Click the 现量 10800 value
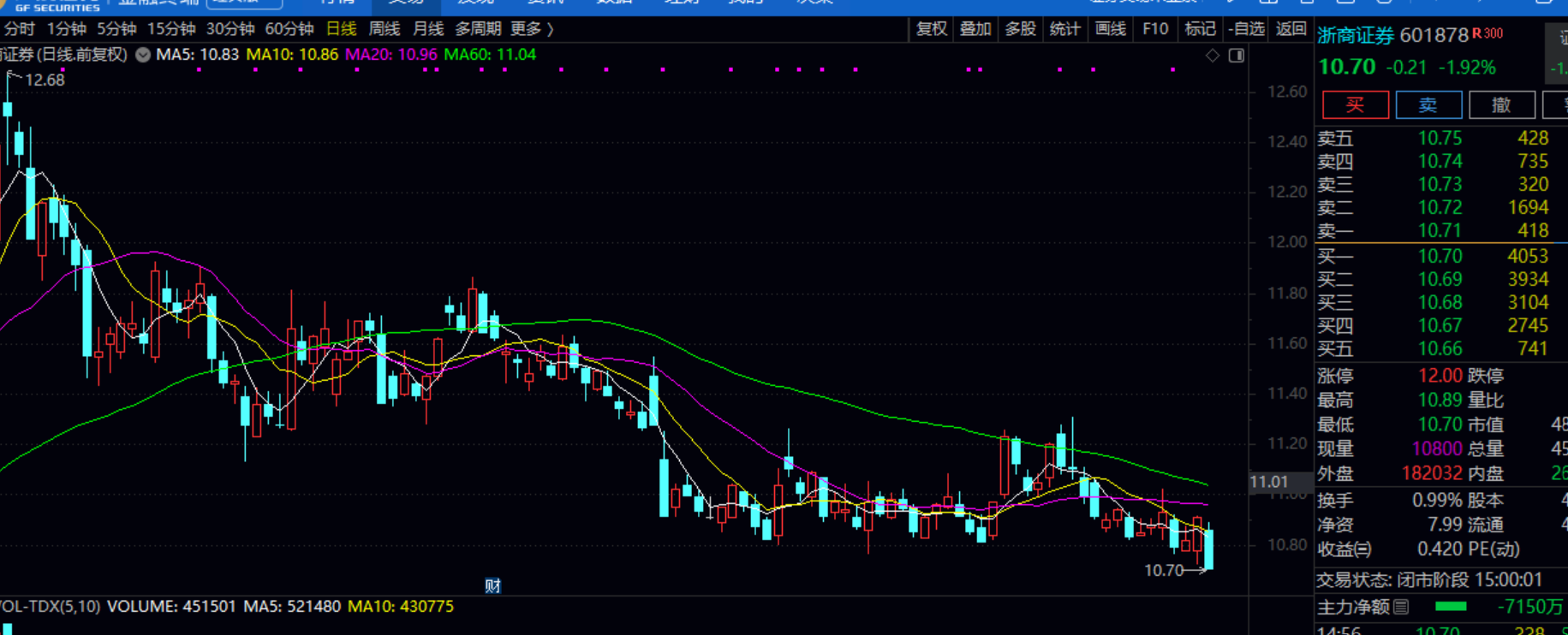 coord(1436,449)
